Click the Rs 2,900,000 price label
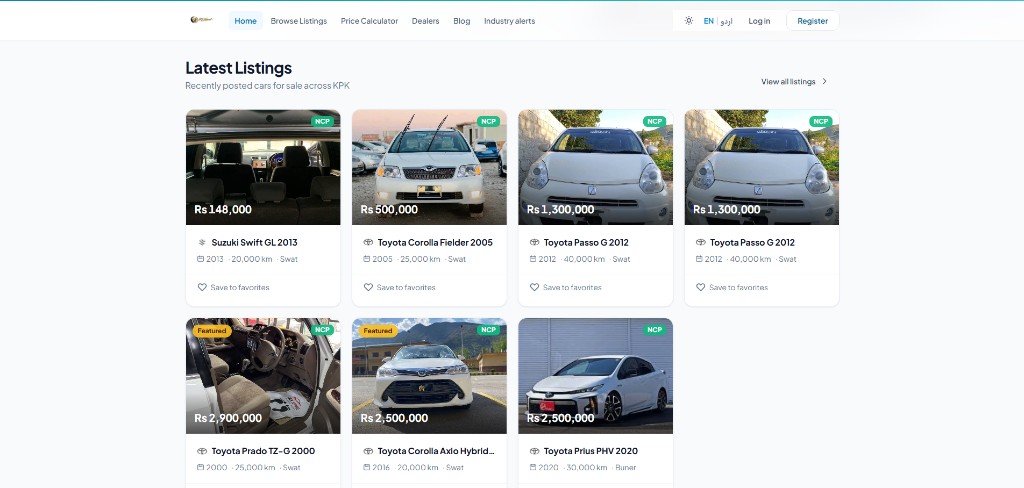Viewport: 1024px width, 488px height. (228, 418)
